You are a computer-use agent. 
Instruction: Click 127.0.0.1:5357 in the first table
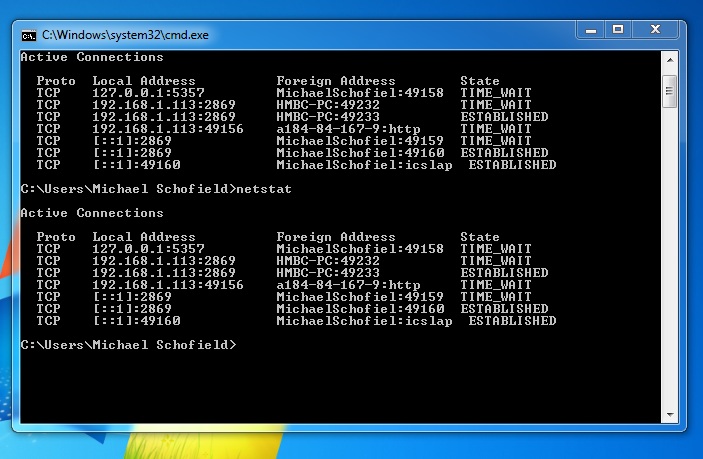pos(148,93)
